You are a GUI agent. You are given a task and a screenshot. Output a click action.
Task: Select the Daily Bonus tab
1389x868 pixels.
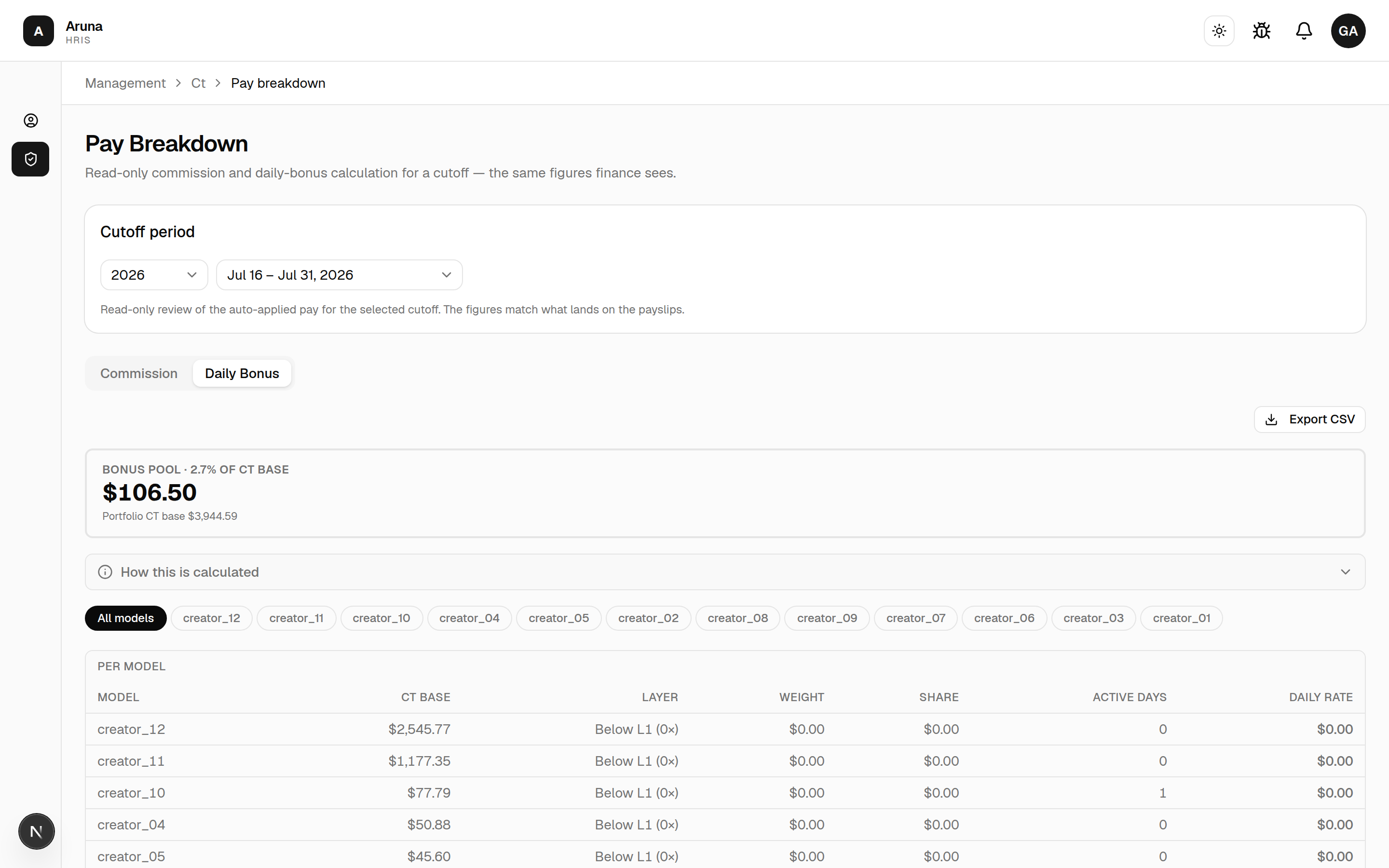242,373
